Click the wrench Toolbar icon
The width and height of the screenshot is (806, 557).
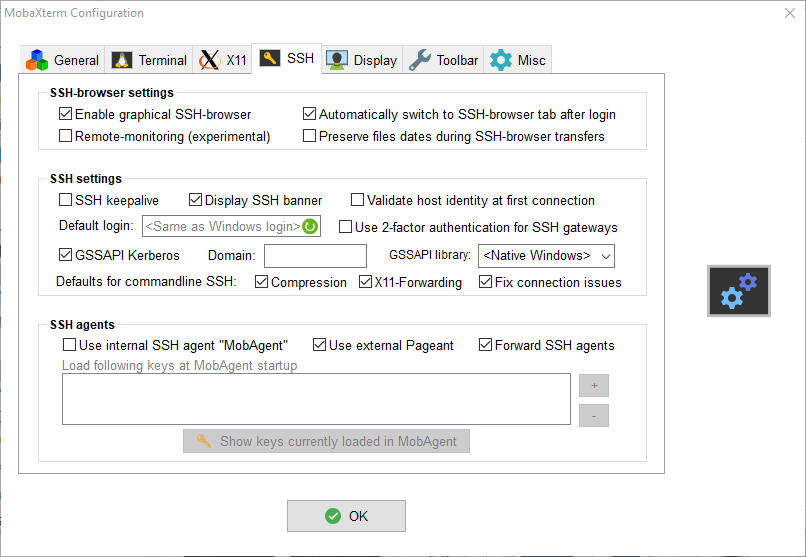pyautogui.click(x=420, y=60)
